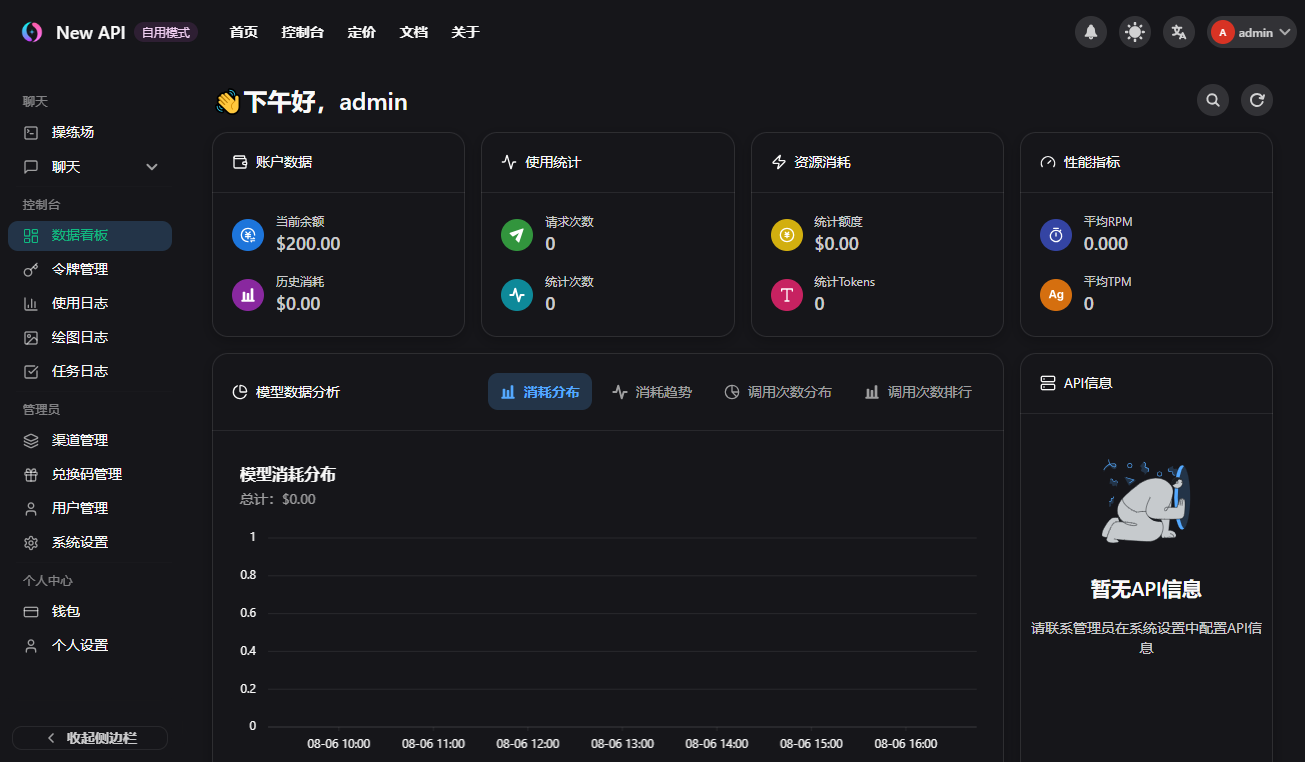1305x762 pixels.
Task: Switch to the 消耗趋势 tab
Action: [651, 391]
